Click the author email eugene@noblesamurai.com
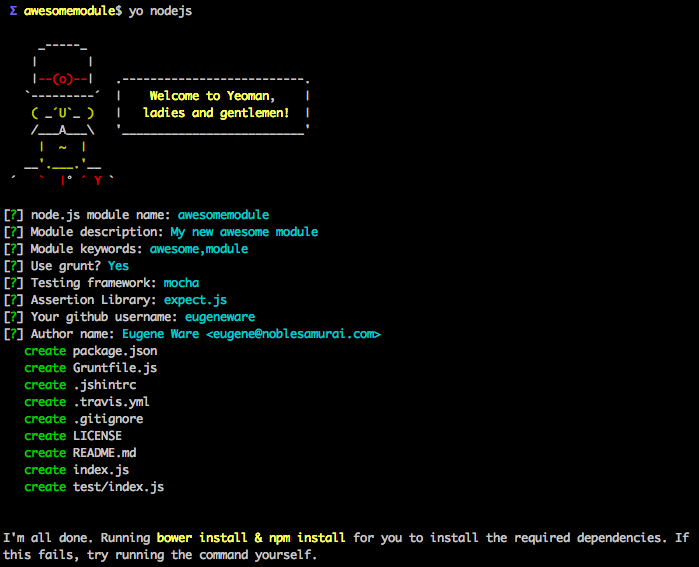Screen dimensions: 699x567 (x=293, y=334)
